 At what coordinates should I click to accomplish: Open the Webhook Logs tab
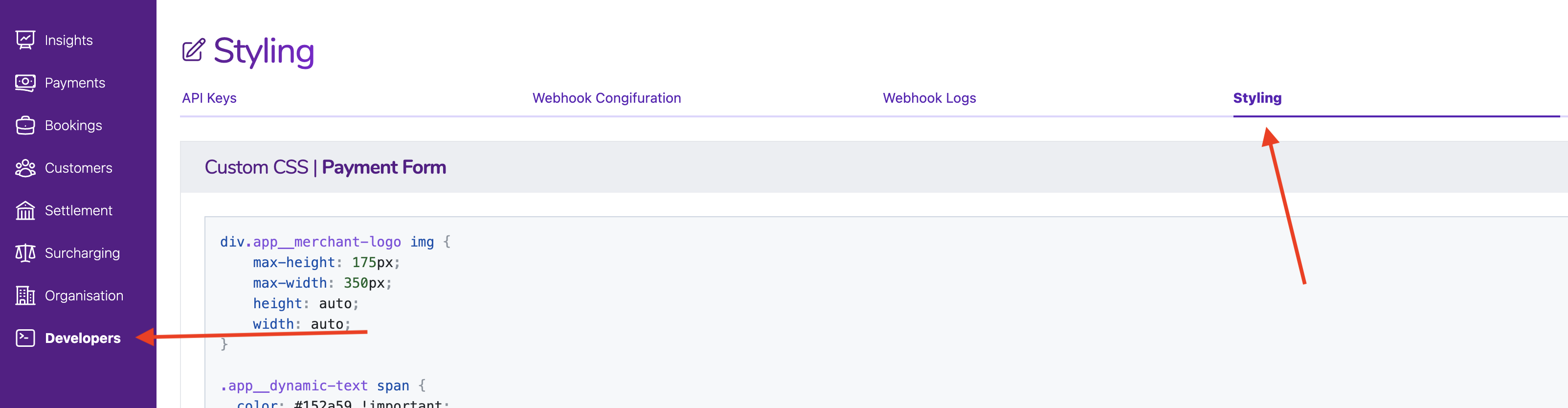929,98
